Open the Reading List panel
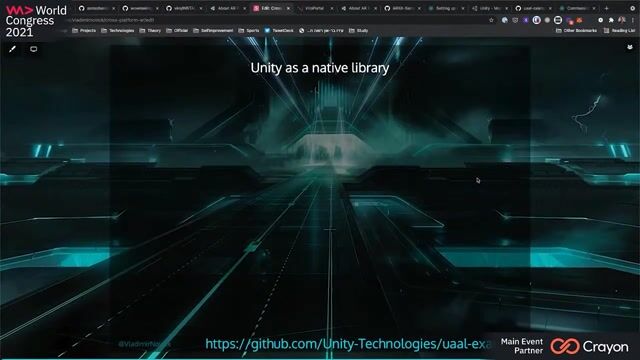Viewport: 640px width, 360px height. point(619,31)
